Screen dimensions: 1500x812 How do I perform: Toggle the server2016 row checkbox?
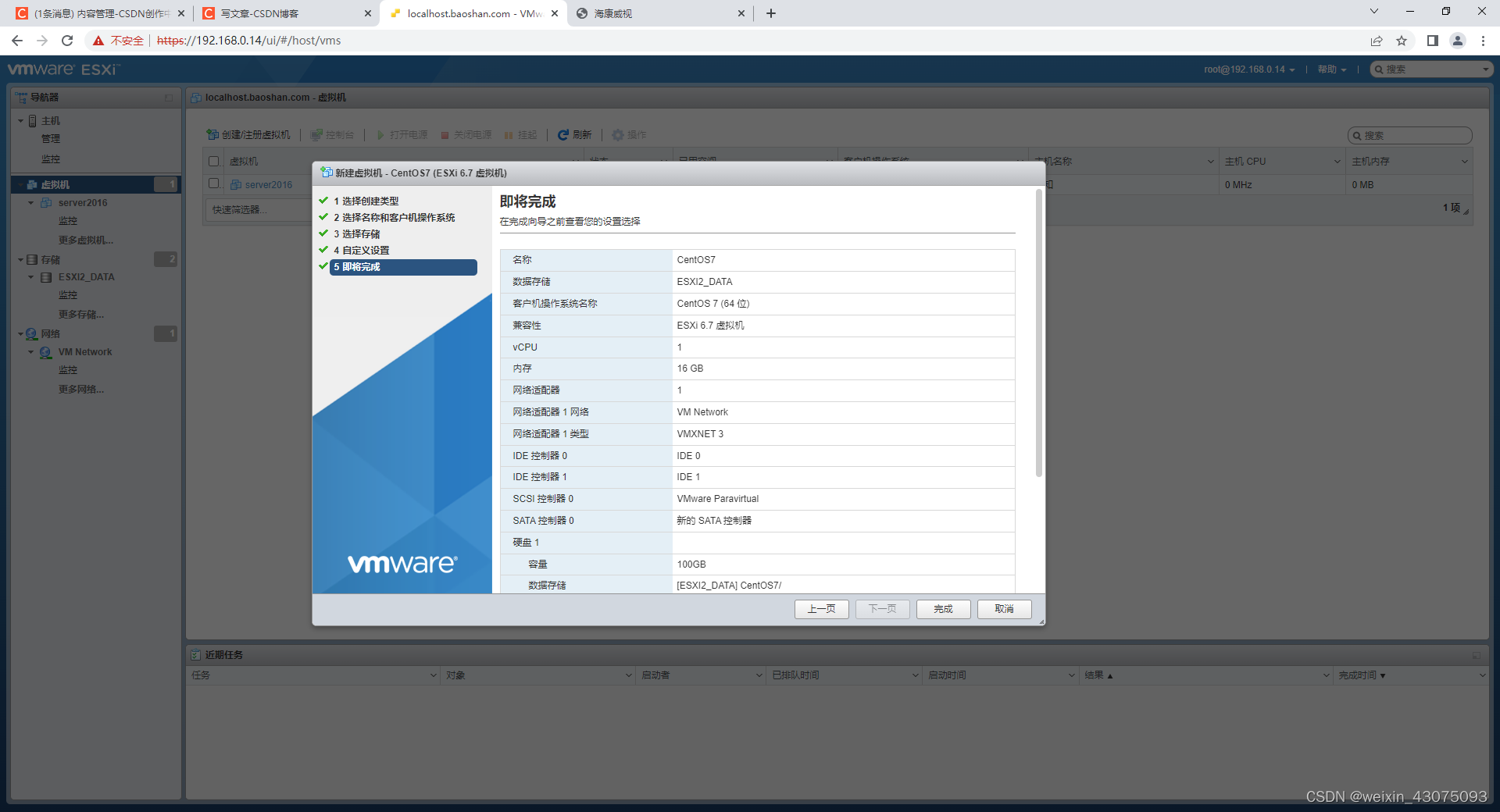click(214, 183)
